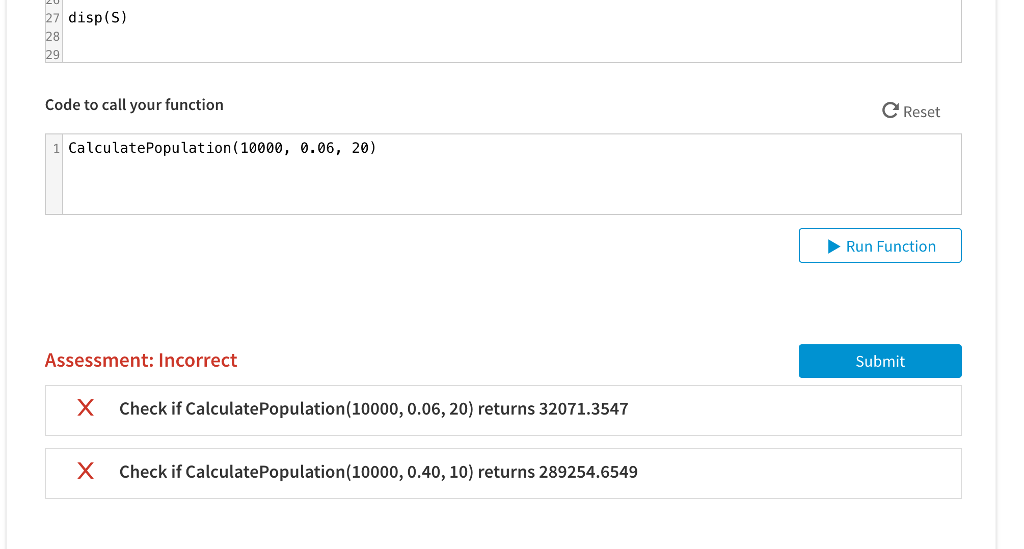Click the empty line 29 in function editor
Screen dimensions: 1024x549
pyautogui.click(x=511, y=54)
